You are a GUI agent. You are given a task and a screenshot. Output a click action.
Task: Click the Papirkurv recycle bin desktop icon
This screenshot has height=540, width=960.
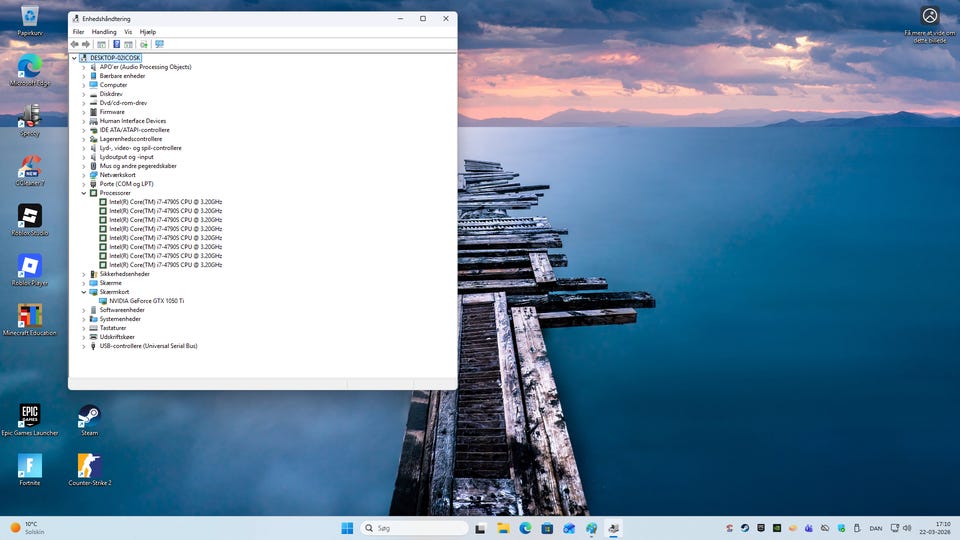29,20
